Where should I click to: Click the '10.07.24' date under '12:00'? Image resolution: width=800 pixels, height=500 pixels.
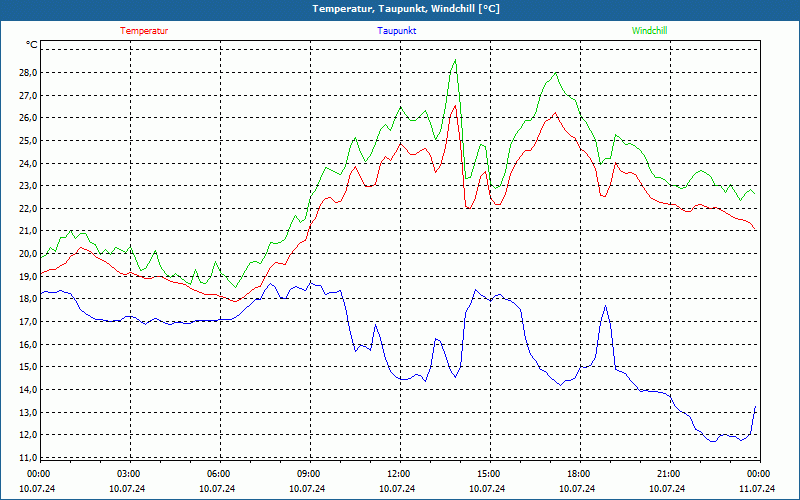tap(397, 488)
